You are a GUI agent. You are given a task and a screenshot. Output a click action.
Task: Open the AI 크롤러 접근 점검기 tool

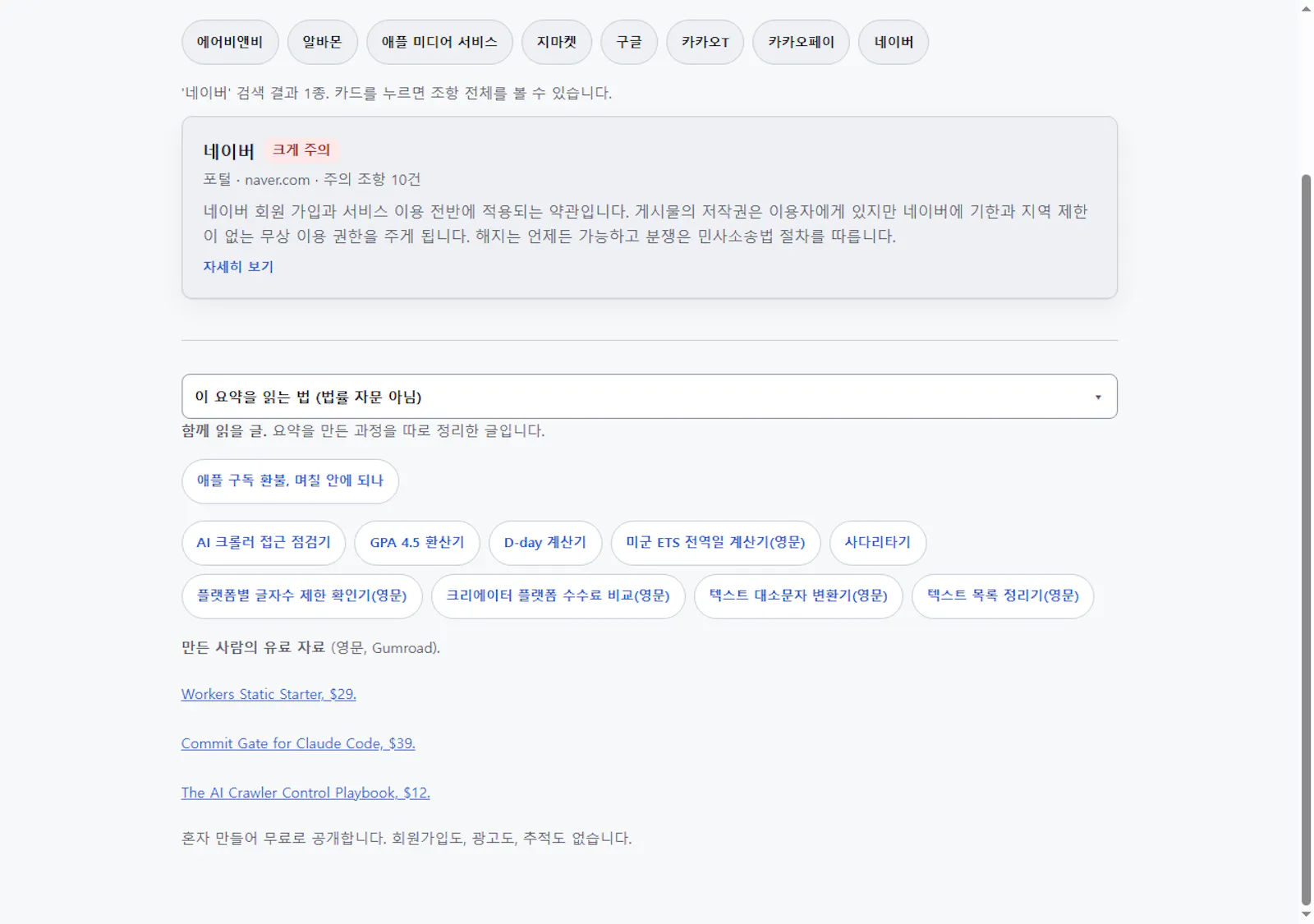(264, 543)
